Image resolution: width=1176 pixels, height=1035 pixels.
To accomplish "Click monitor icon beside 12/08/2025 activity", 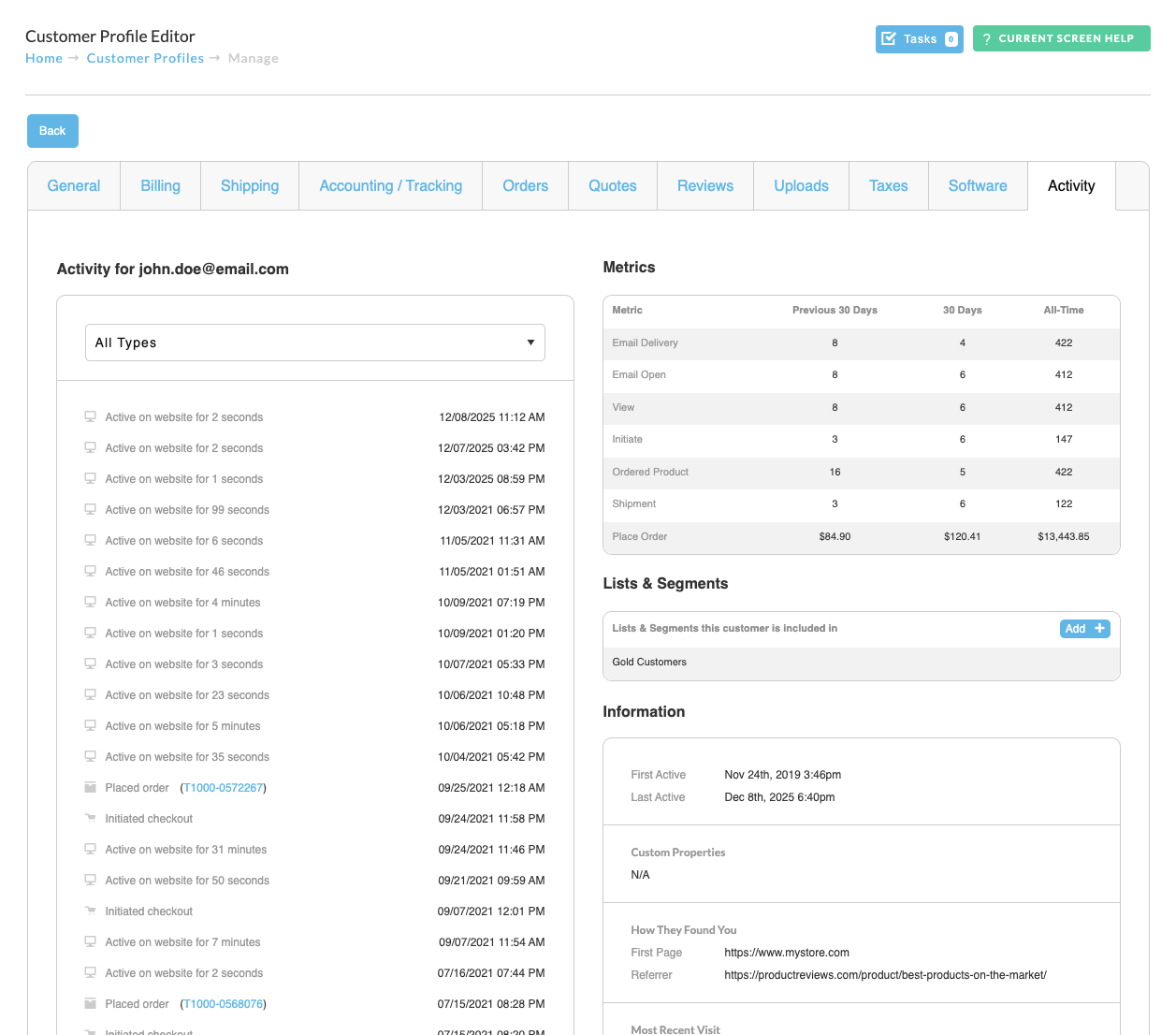I will pyautogui.click(x=91, y=416).
